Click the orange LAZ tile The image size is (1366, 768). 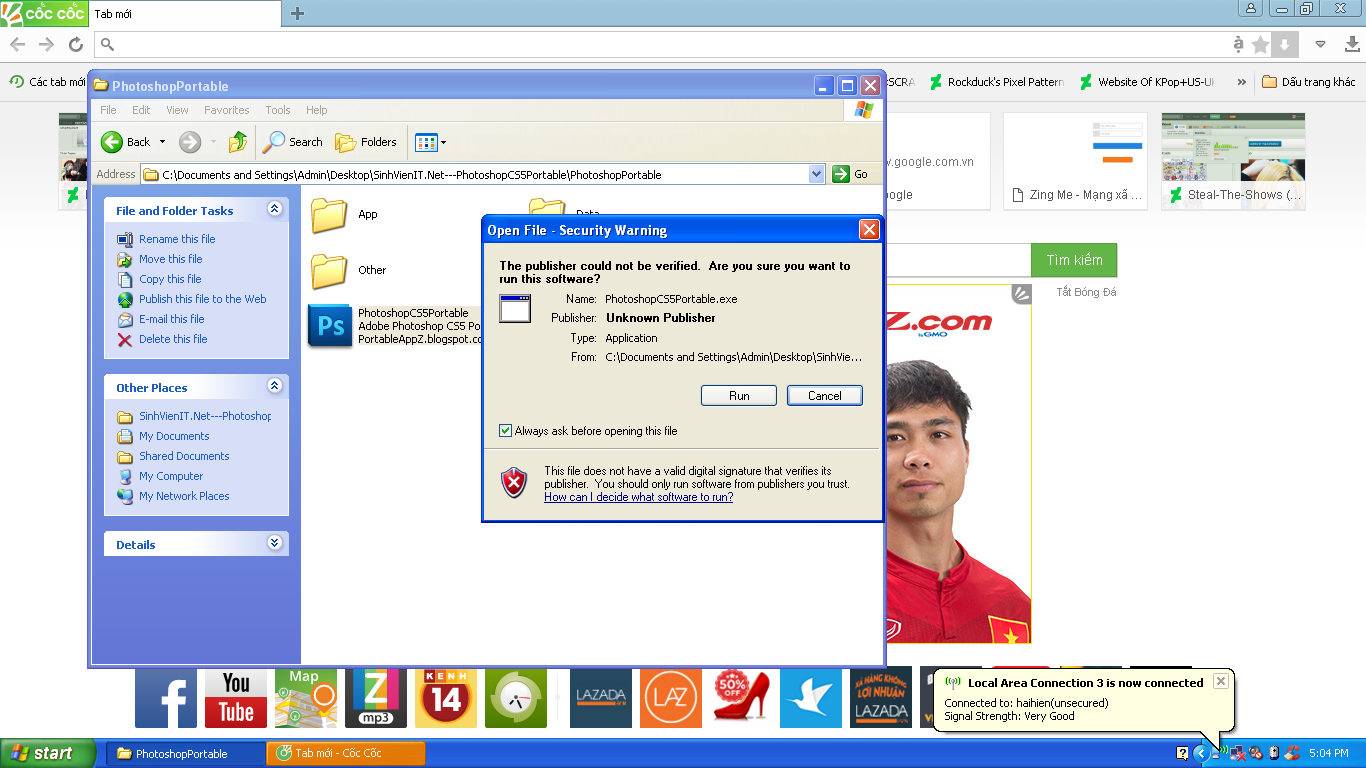[671, 697]
